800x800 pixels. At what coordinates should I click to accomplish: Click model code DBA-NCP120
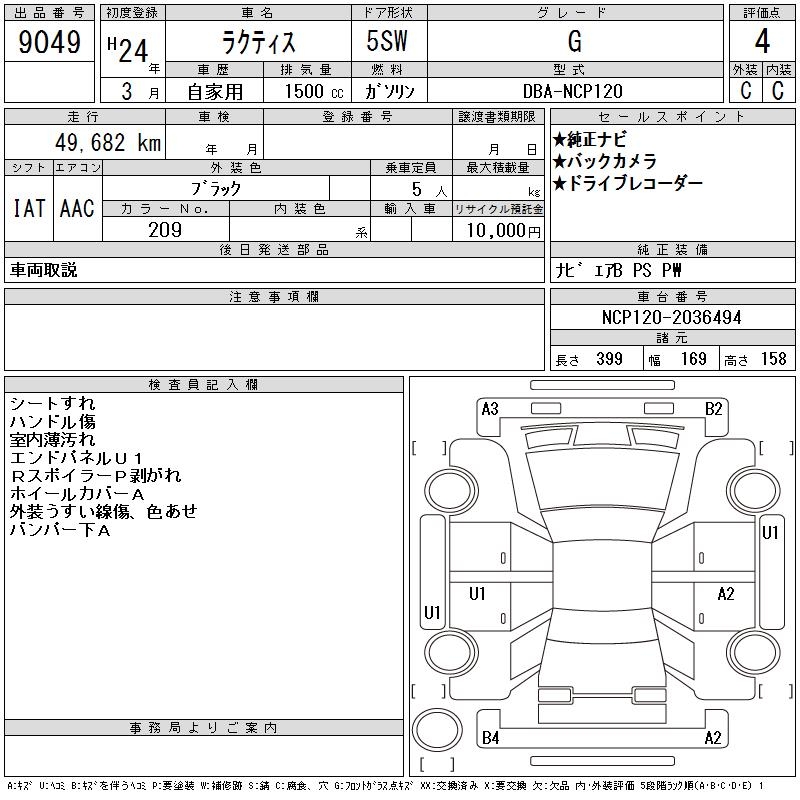[x=573, y=91]
